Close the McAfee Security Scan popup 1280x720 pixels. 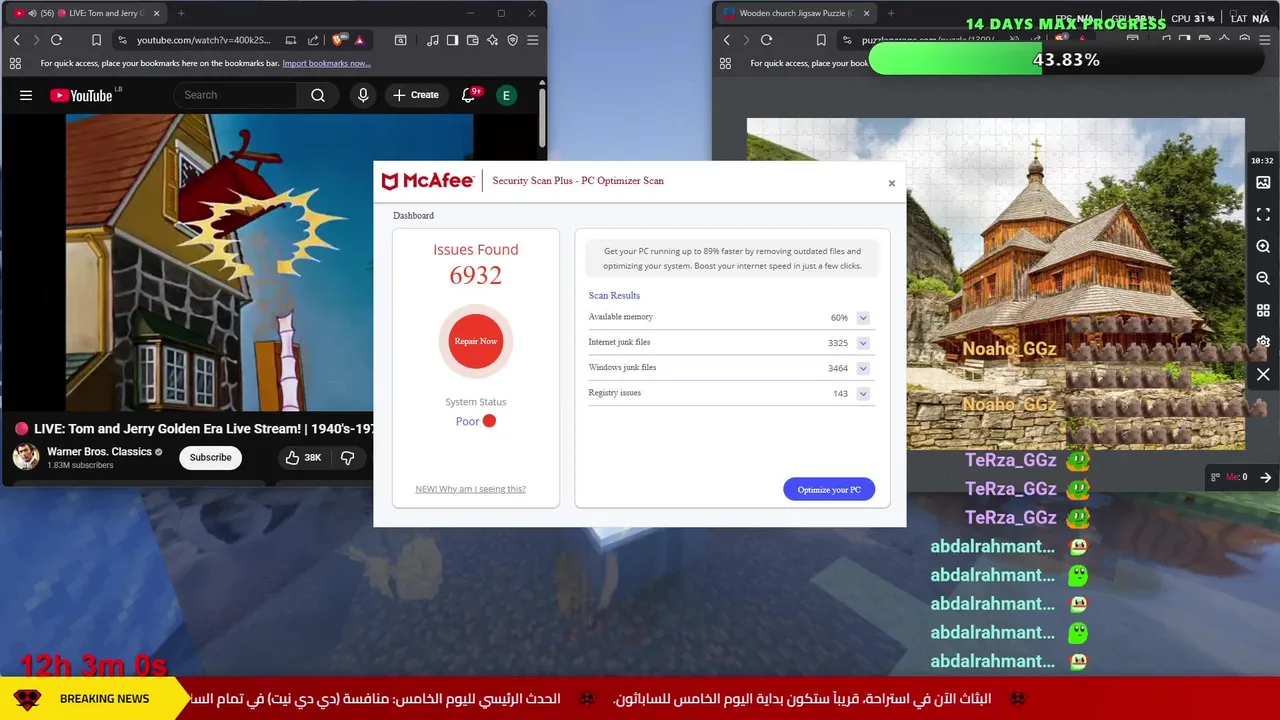click(x=892, y=183)
